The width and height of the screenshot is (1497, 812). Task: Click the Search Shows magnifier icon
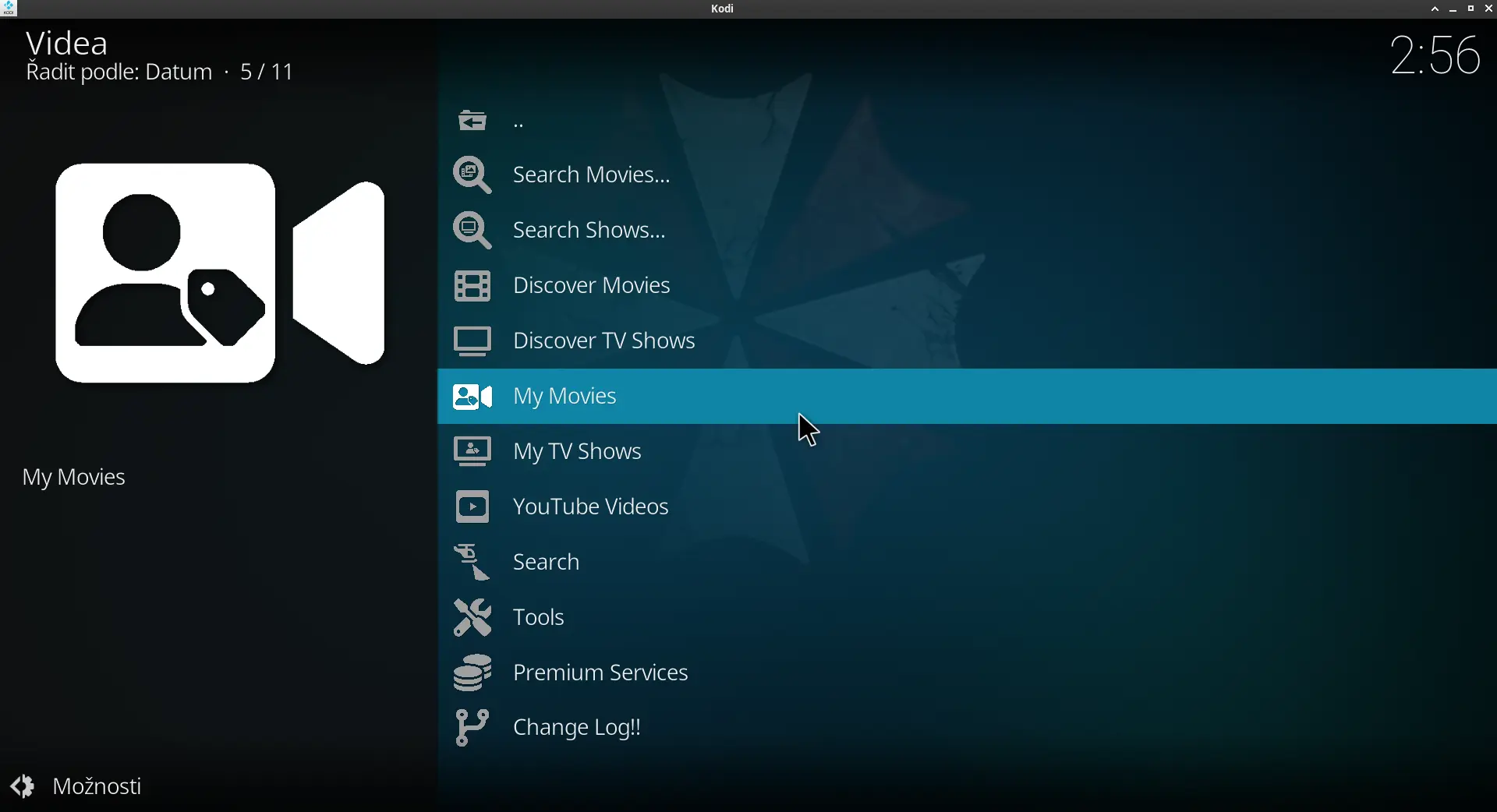click(473, 231)
